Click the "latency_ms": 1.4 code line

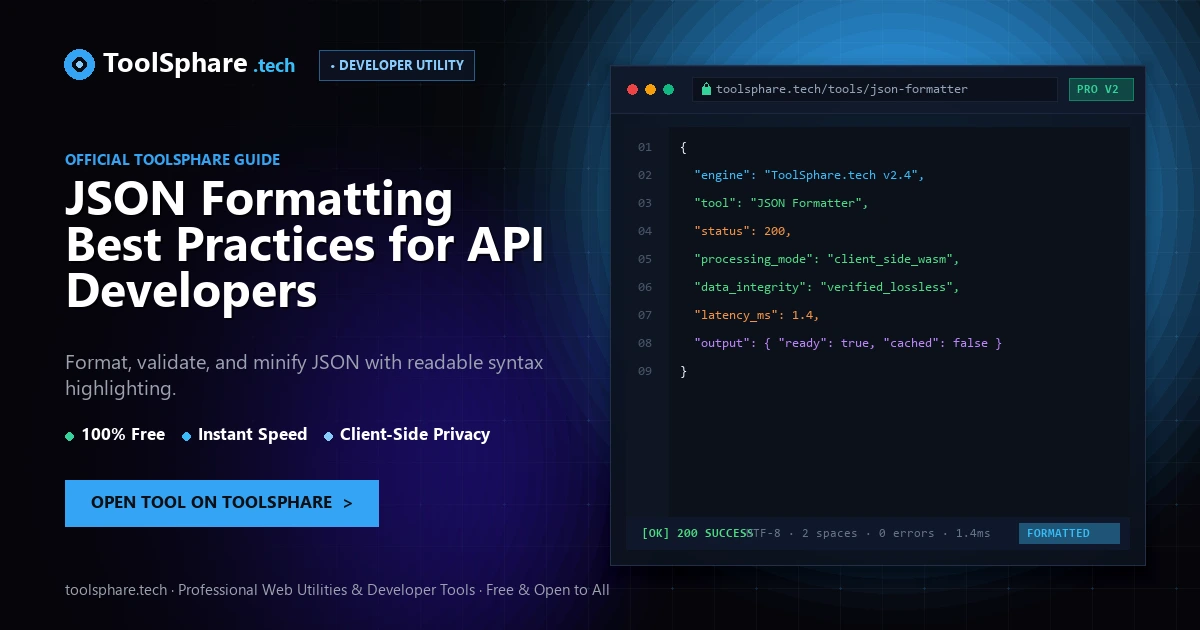coord(757,315)
